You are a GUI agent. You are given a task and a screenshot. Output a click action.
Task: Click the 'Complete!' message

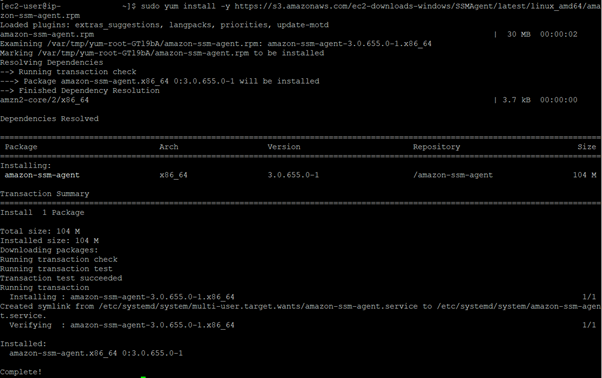click(x=21, y=372)
